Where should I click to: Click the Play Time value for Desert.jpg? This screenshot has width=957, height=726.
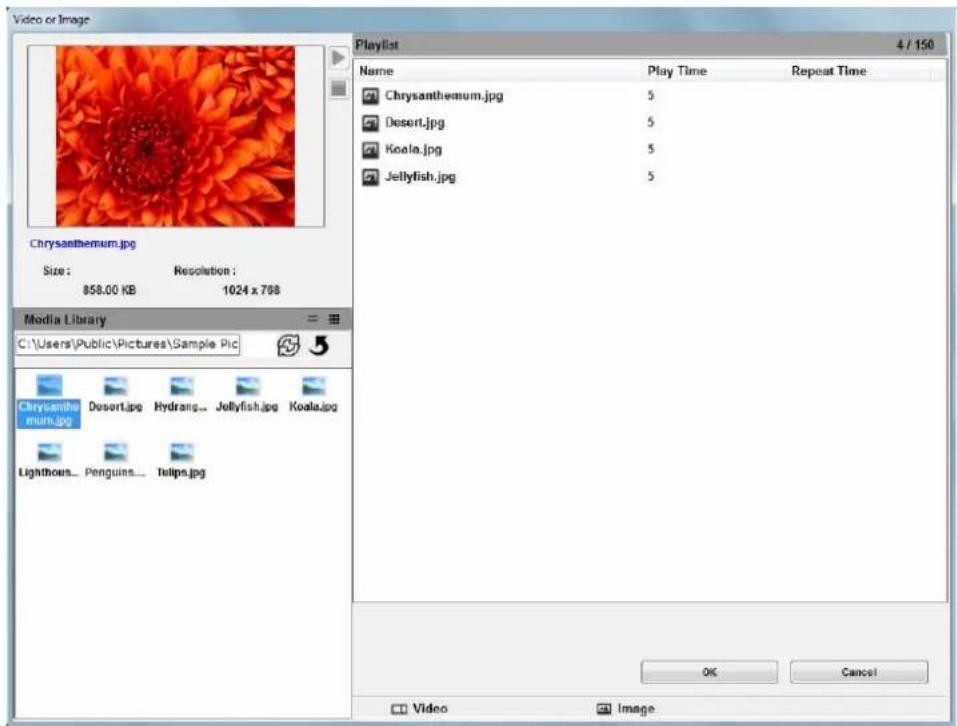point(651,123)
